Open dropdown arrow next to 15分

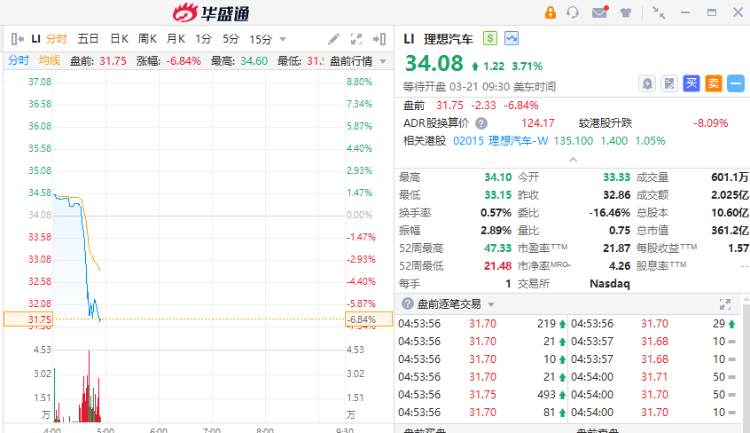click(x=282, y=39)
